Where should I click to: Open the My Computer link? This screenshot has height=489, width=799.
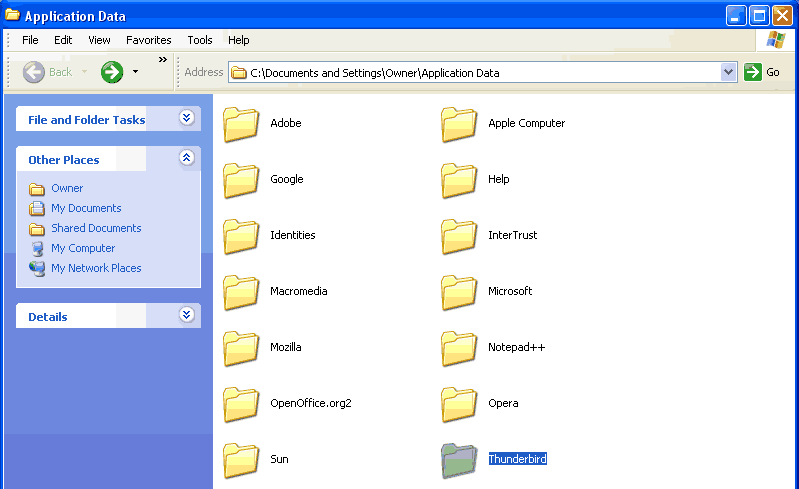[83, 248]
